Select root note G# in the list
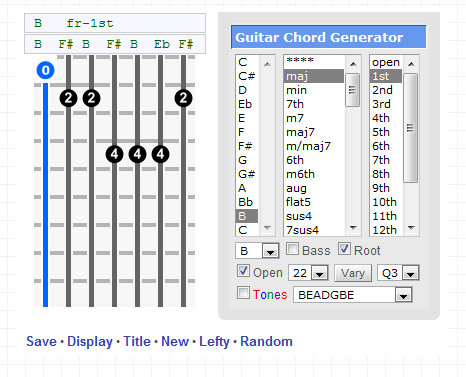466x377 pixels. tap(247, 174)
